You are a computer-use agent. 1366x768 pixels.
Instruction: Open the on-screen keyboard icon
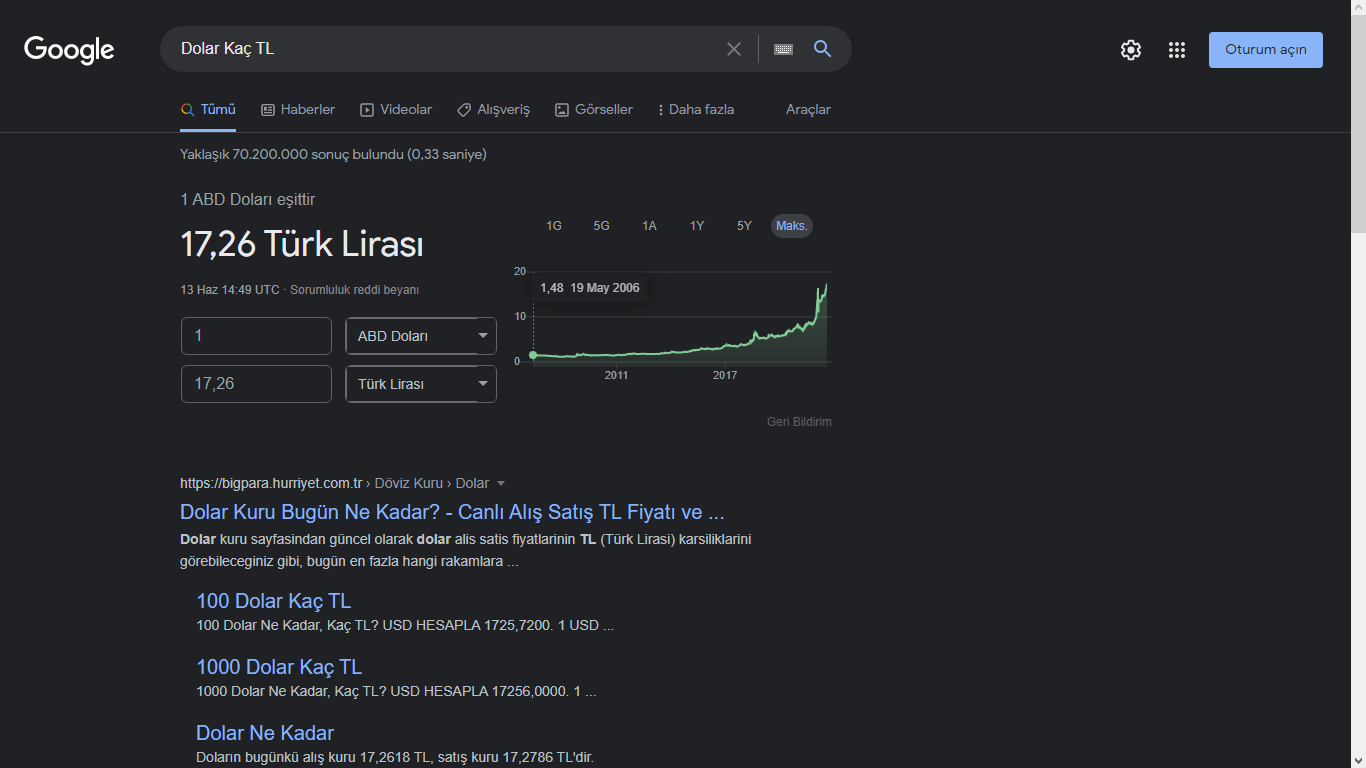click(x=783, y=49)
